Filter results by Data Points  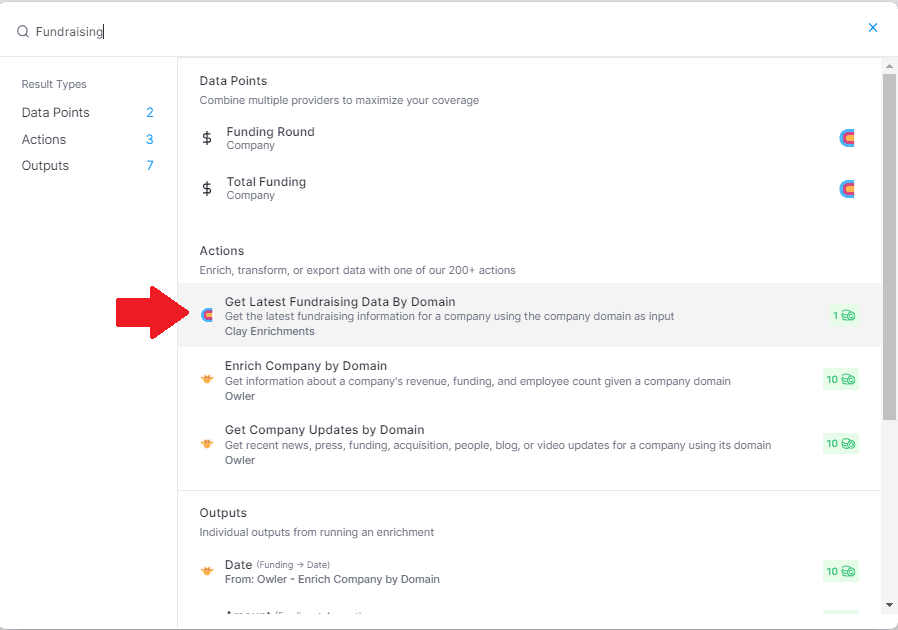click(x=56, y=113)
